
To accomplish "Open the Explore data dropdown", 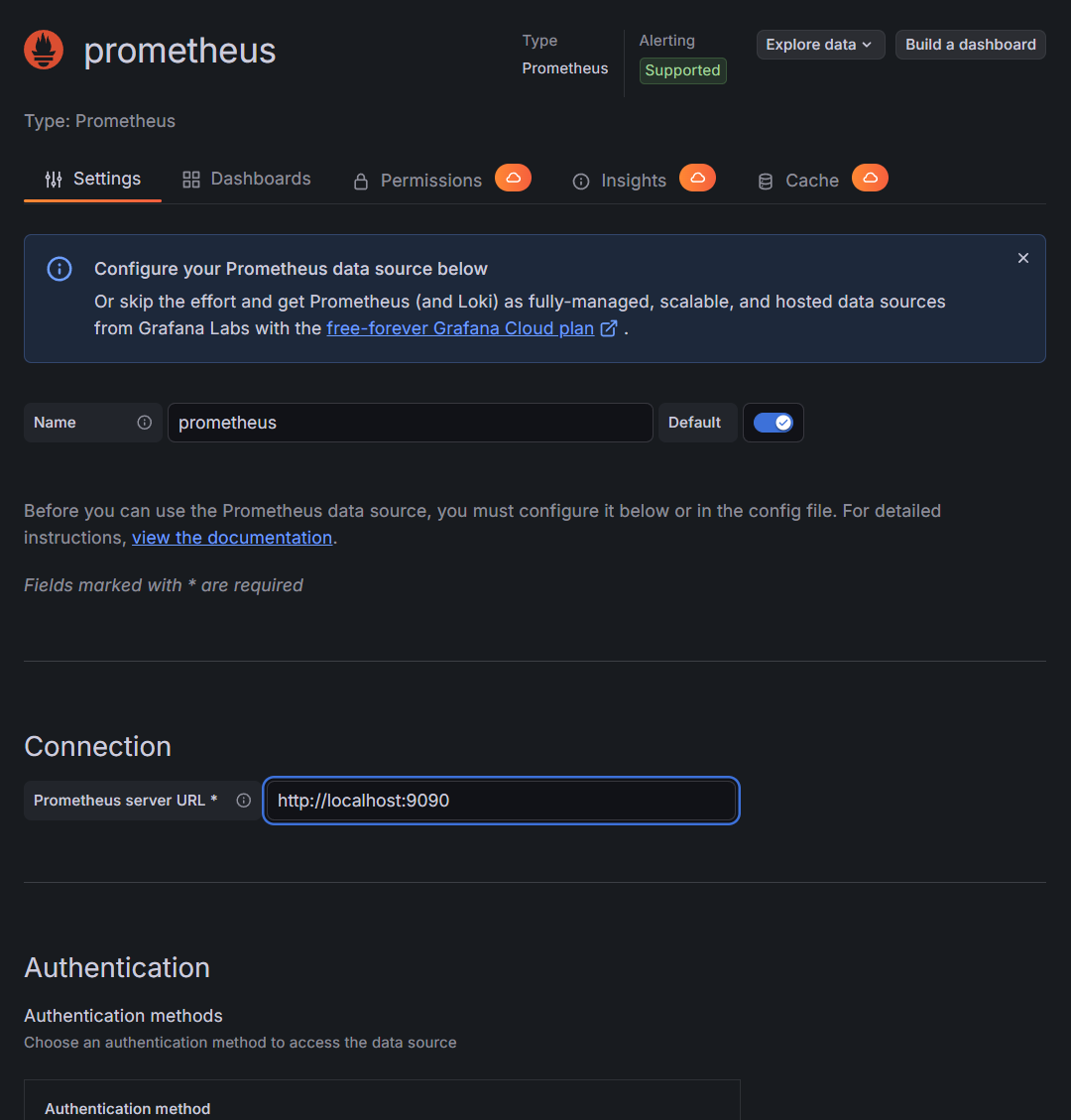I will click(820, 44).
